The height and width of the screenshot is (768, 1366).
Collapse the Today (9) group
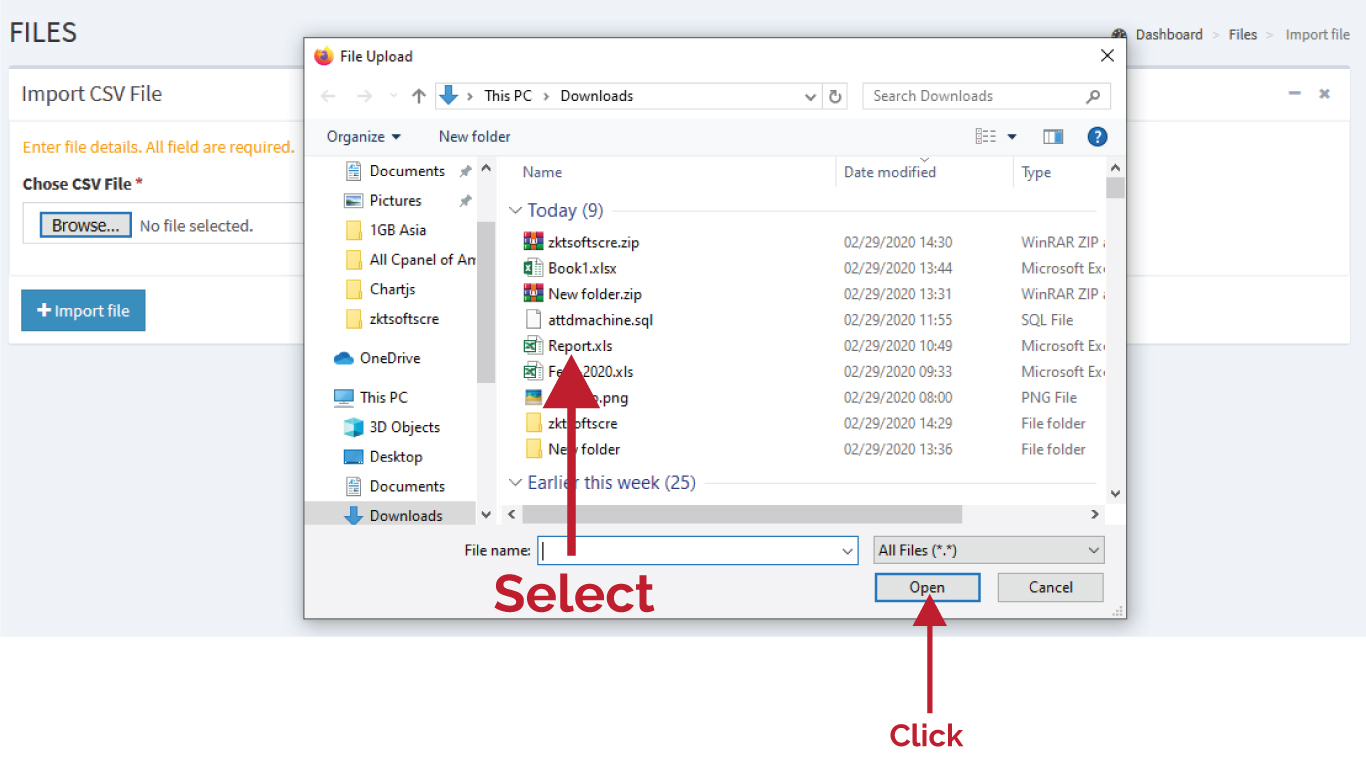click(x=516, y=211)
